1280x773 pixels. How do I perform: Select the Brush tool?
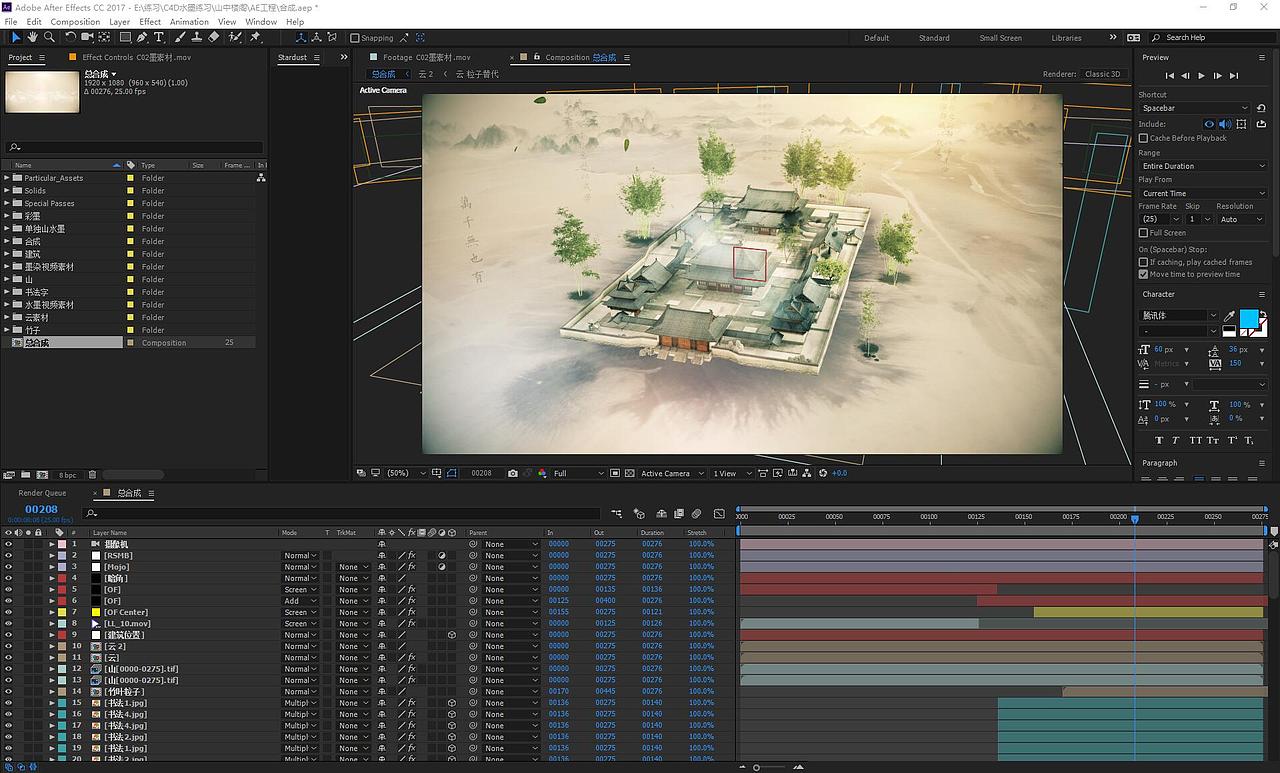click(x=179, y=37)
